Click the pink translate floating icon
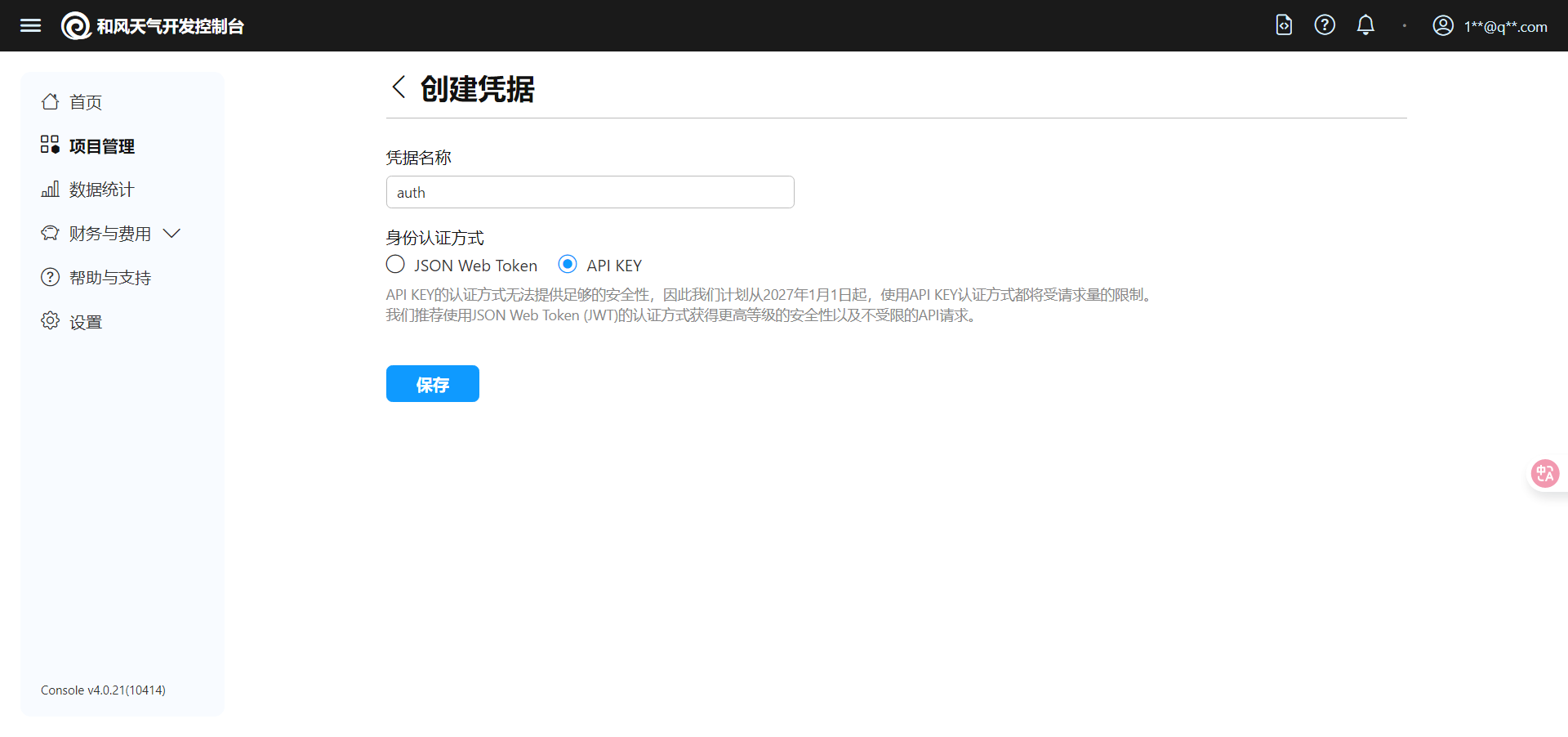 pyautogui.click(x=1544, y=474)
